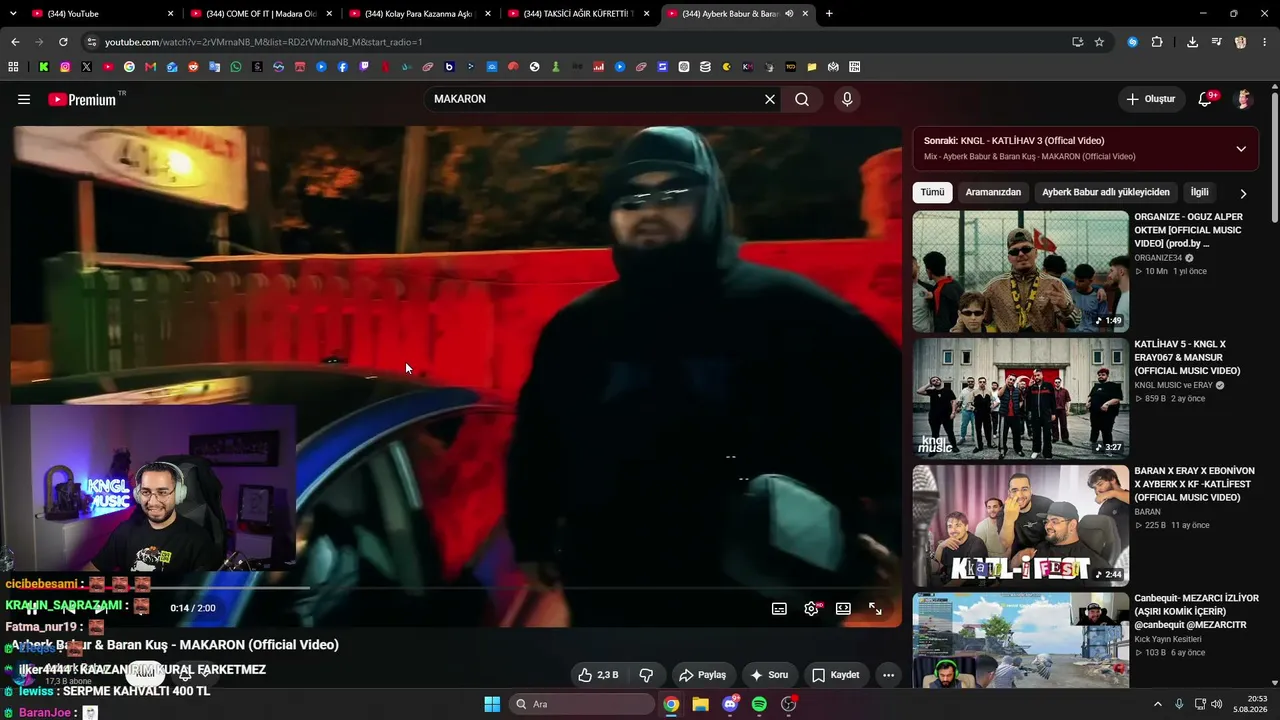1280x720 pixels.
Task: Open YouTube notifications bell
Action: (1206, 99)
